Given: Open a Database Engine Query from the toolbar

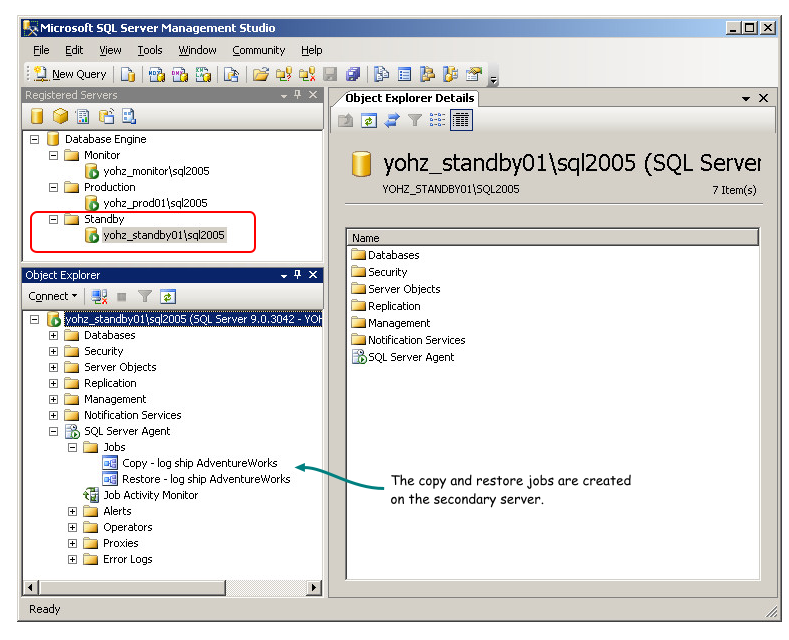Looking at the screenshot, I should point(128,74).
